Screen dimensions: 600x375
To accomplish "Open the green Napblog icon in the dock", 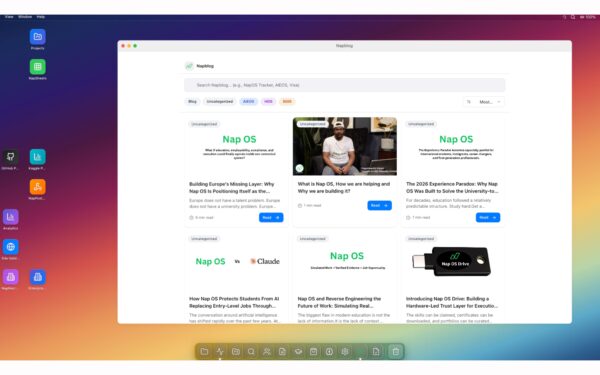I will point(360,351).
